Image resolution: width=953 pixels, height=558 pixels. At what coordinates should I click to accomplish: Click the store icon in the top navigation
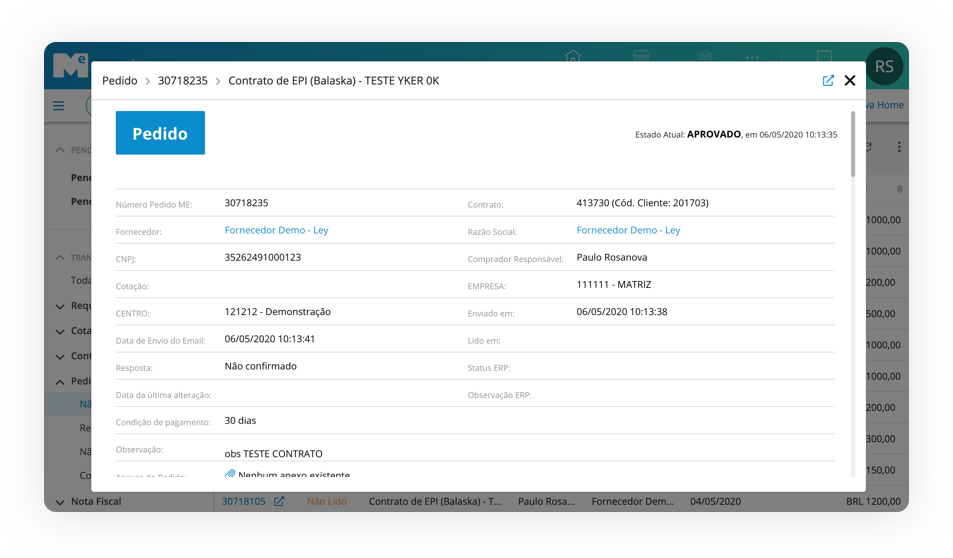[641, 56]
